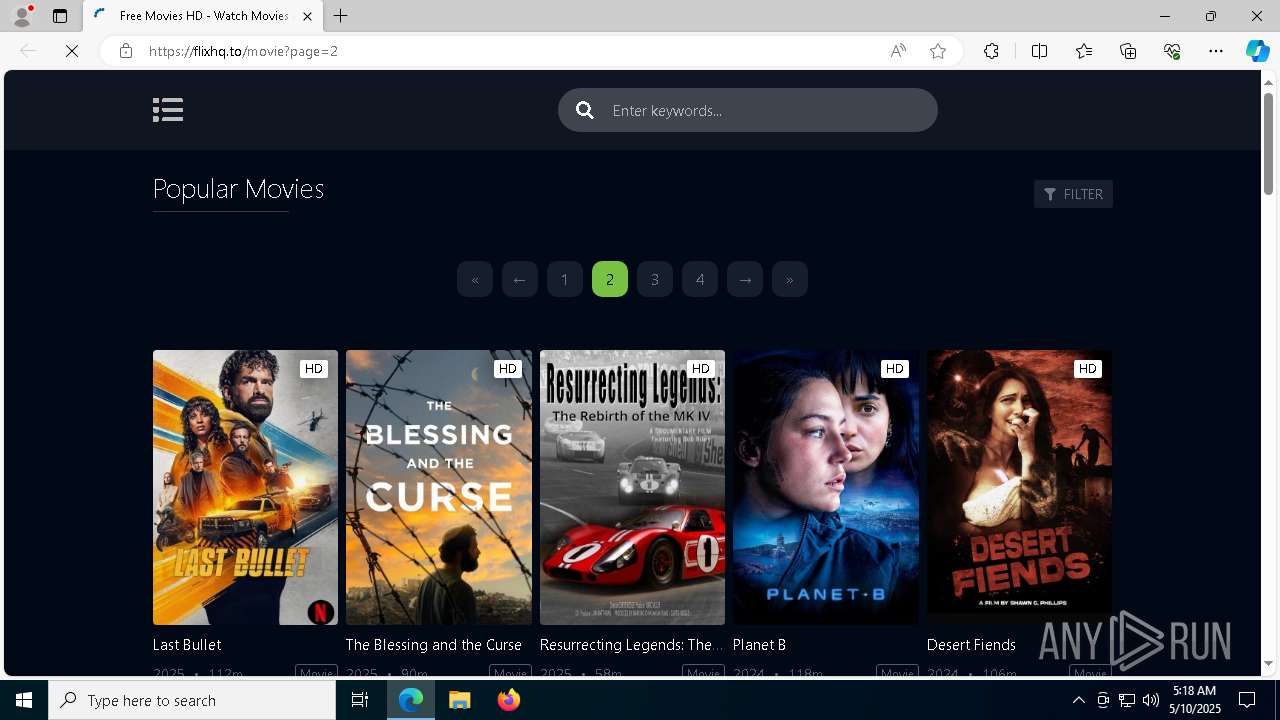The width and height of the screenshot is (1280, 720).
Task: Select pagination page 3
Action: tap(655, 279)
